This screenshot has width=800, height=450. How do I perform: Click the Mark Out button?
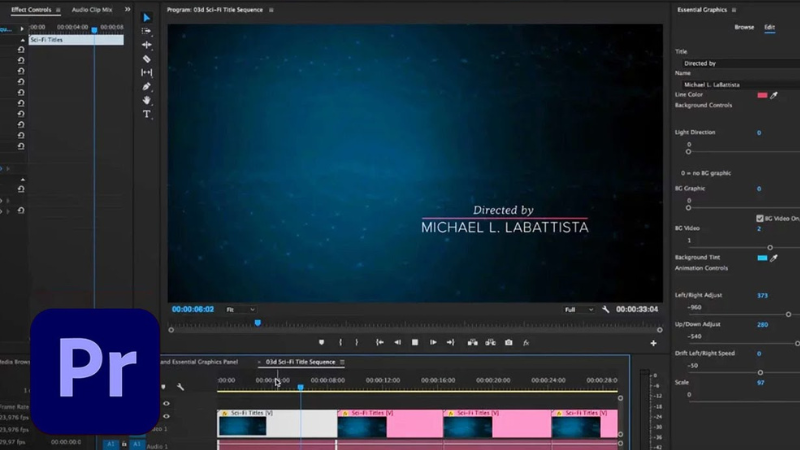click(357, 342)
